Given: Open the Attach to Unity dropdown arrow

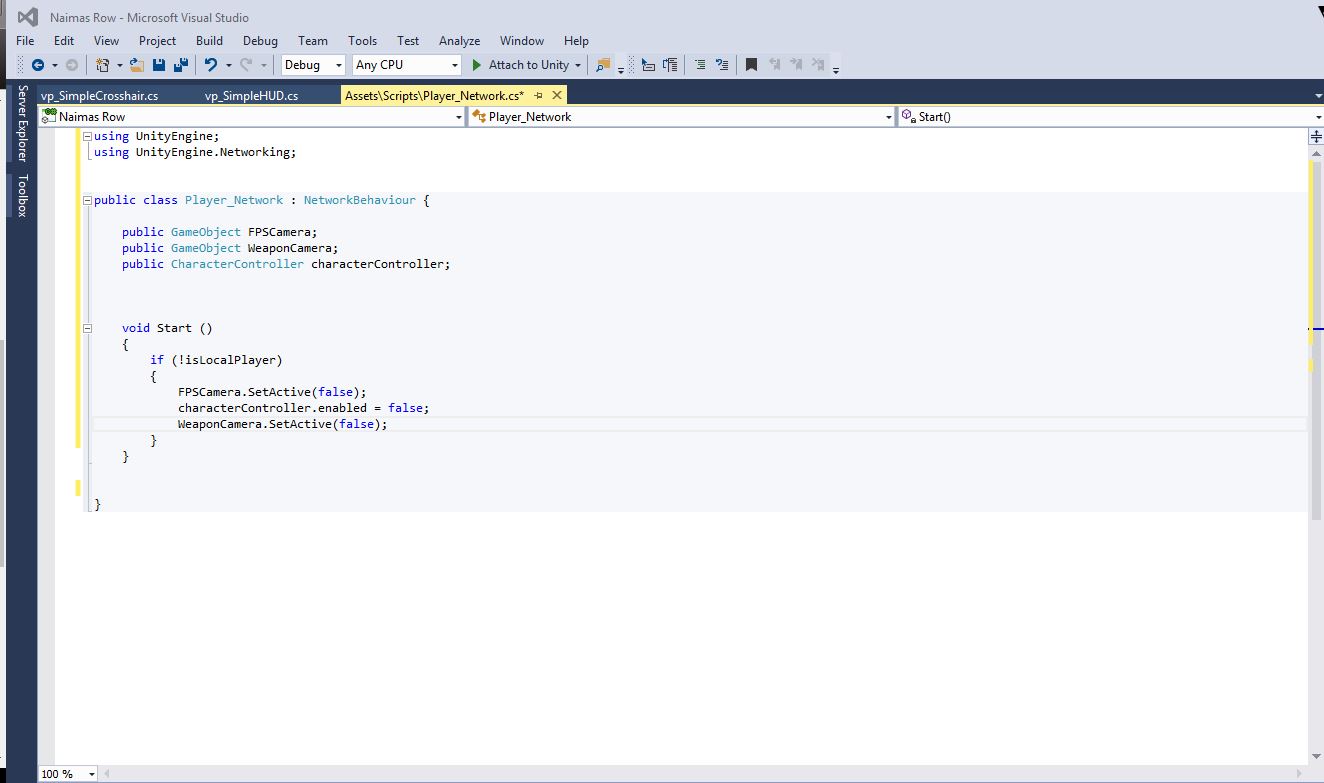Looking at the screenshot, I should (577, 66).
